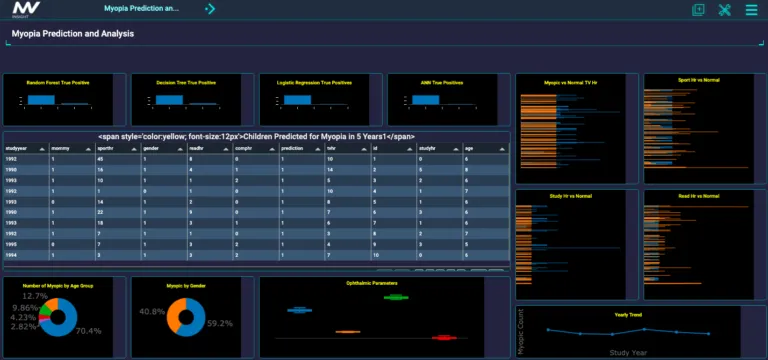768x360 pixels.
Task: Click the add dashboard page icon
Action: [x=698, y=10]
